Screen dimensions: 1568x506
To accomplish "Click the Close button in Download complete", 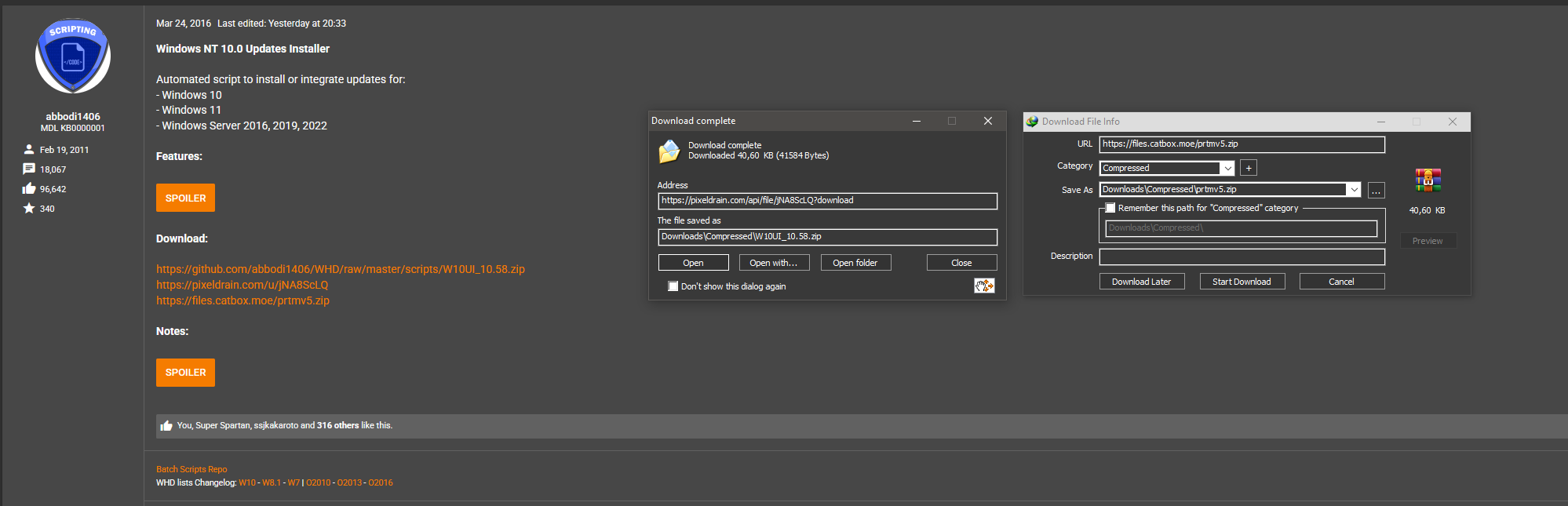I will coord(961,263).
